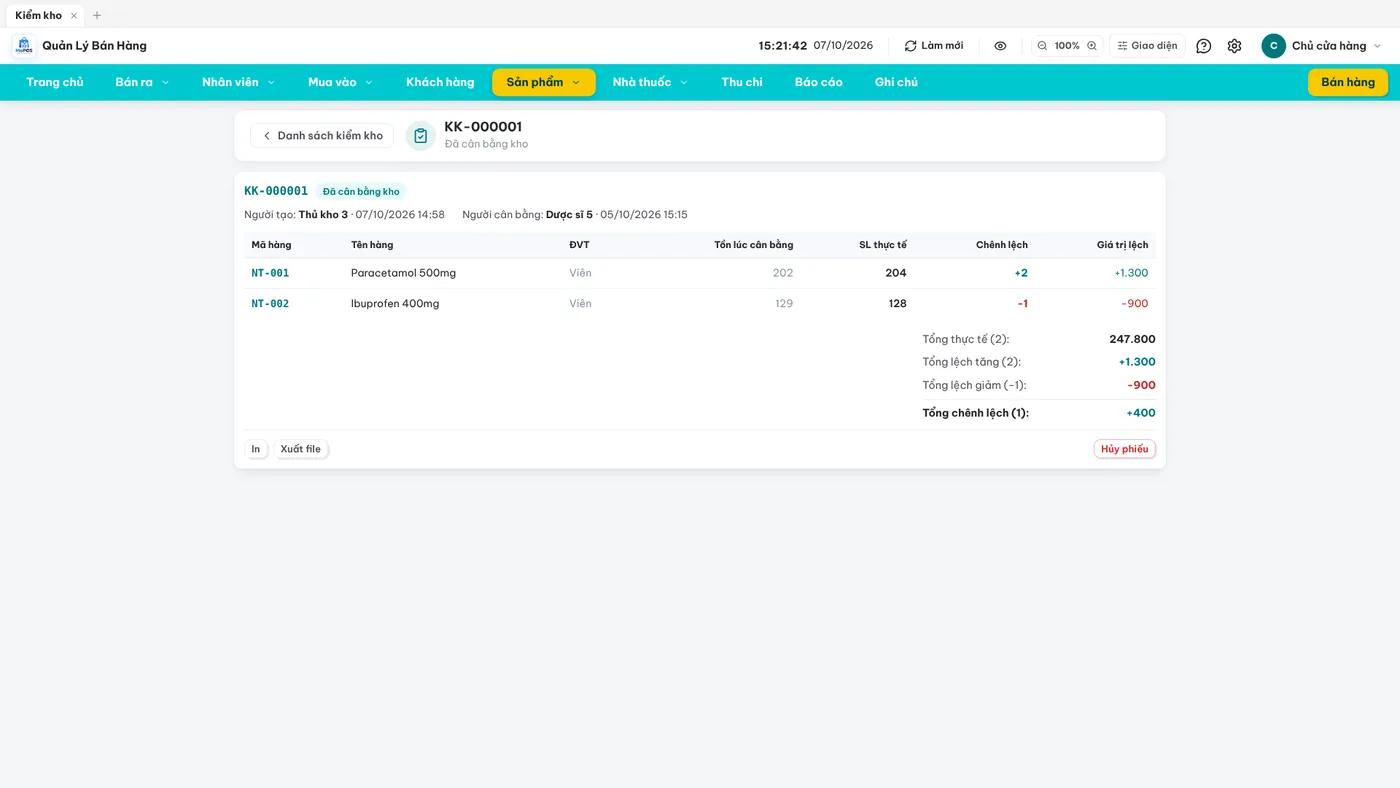Viewport: 1400px width, 788px height.
Task: Open a new tab with the plus icon
Action: tap(97, 15)
